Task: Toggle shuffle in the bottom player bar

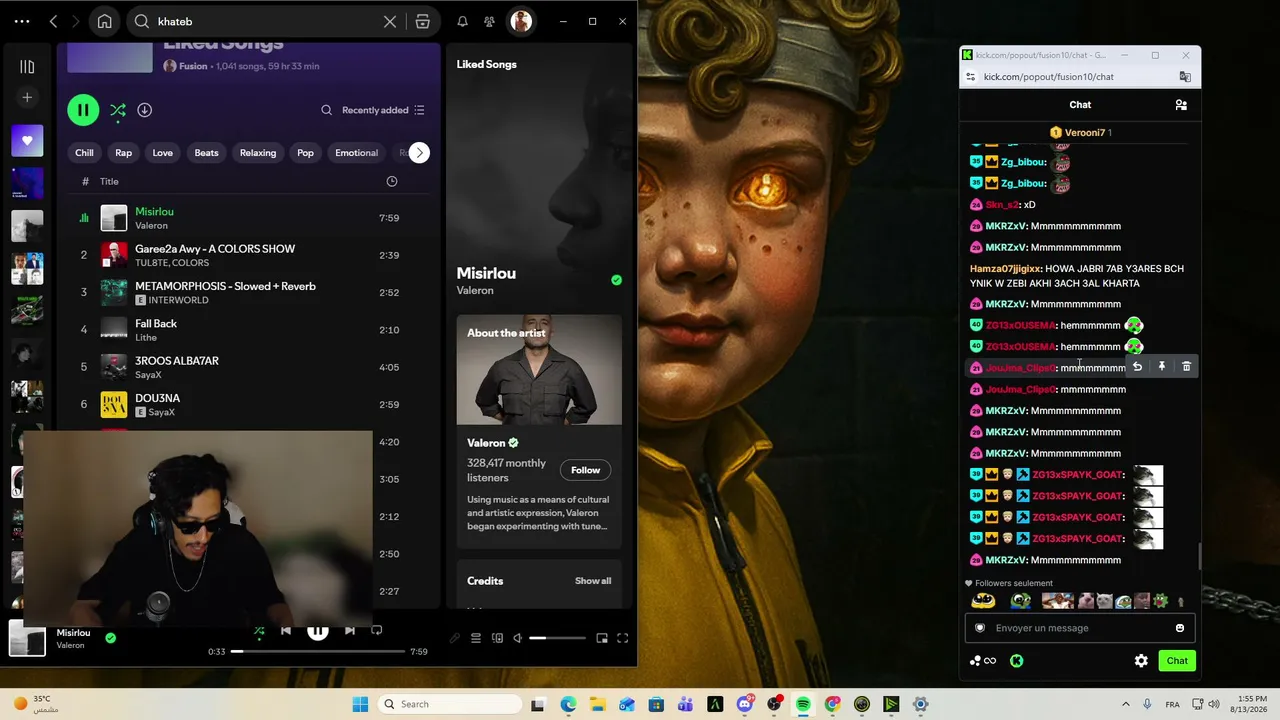Action: click(x=259, y=631)
